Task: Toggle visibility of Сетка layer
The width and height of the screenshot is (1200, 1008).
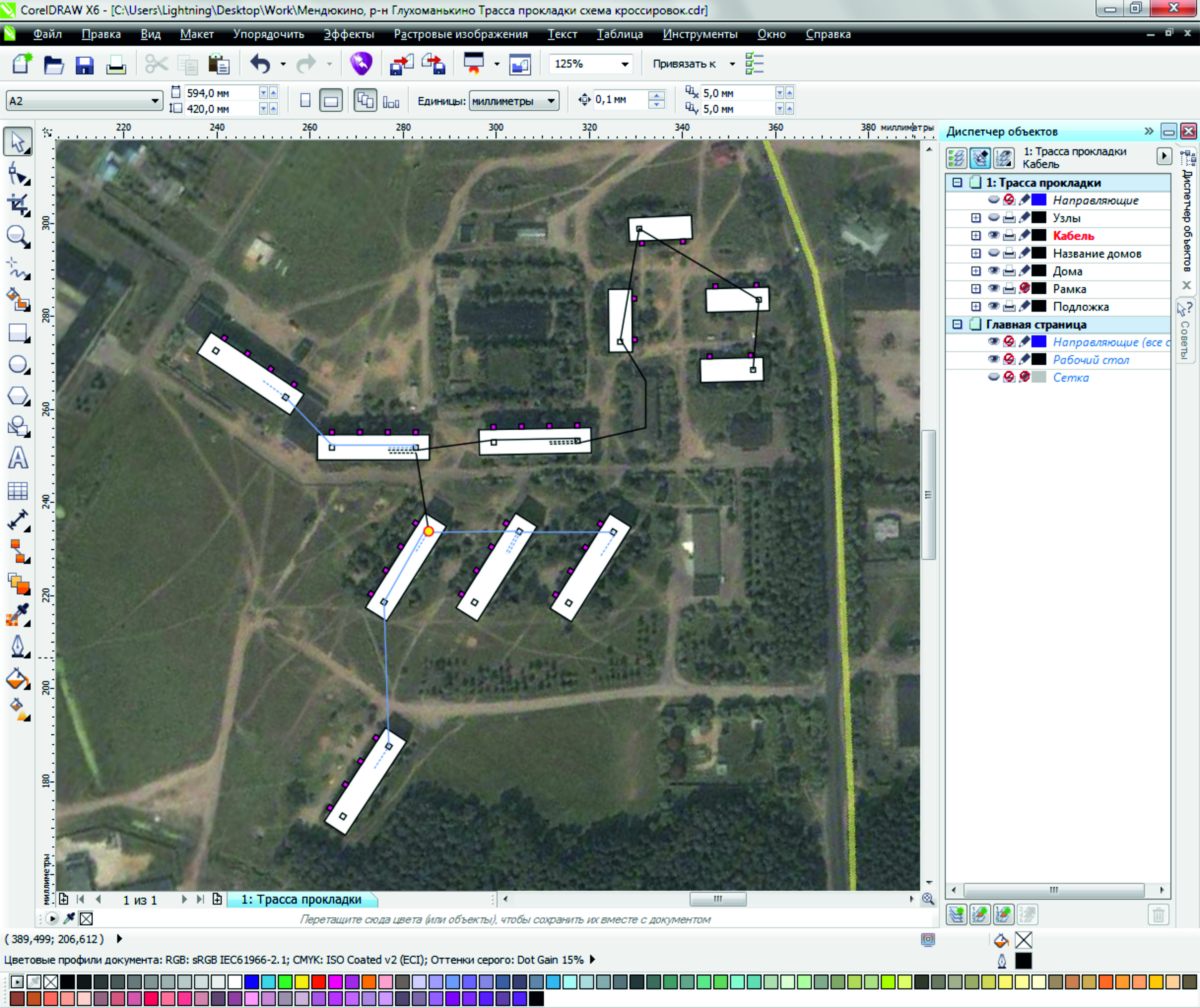Action: 994,377
